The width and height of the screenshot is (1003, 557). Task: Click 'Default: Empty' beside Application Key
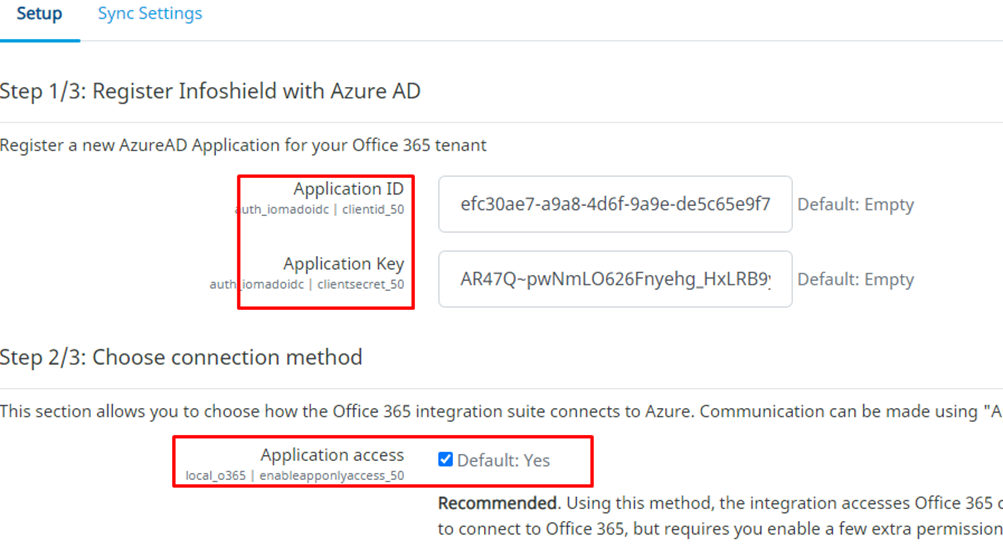855,279
